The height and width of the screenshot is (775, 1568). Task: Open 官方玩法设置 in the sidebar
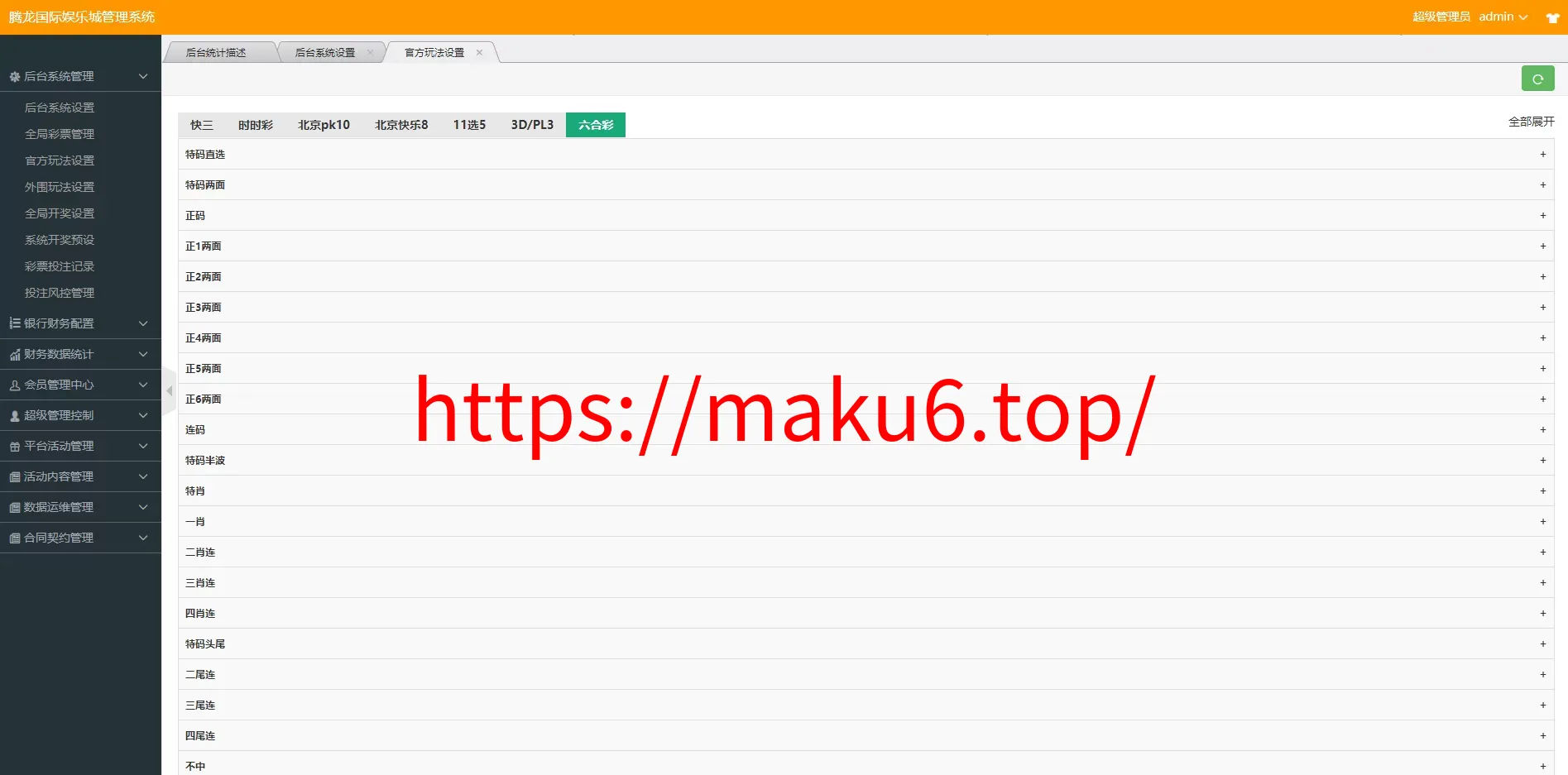point(60,160)
